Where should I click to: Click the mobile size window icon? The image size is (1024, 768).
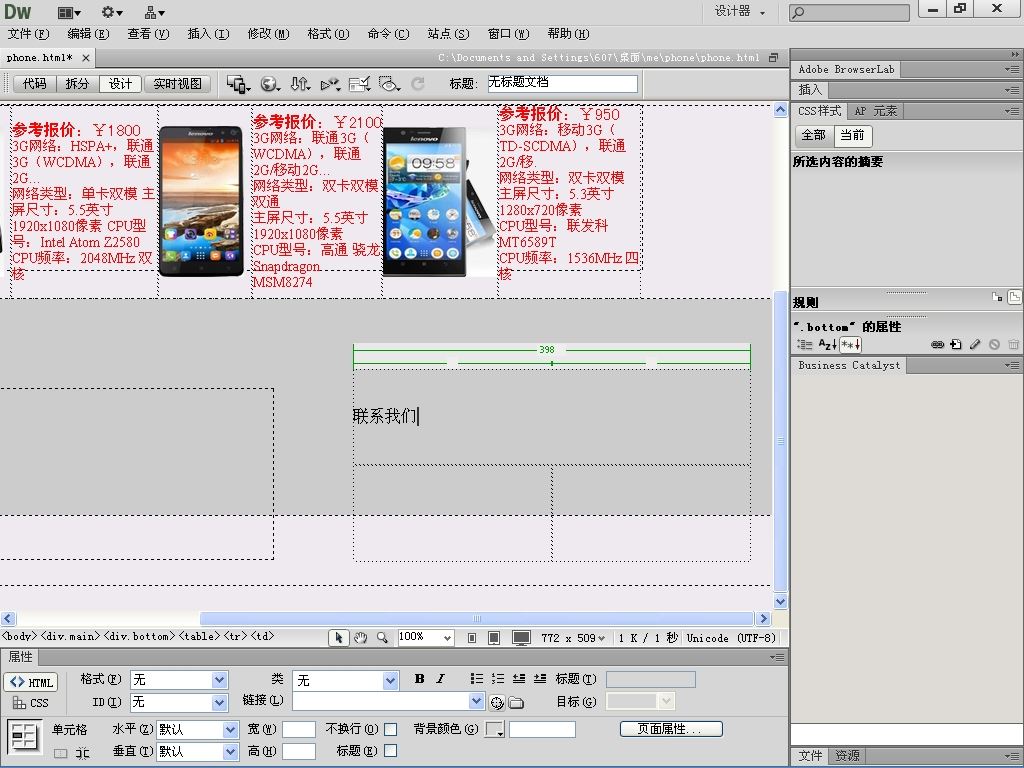[472, 638]
